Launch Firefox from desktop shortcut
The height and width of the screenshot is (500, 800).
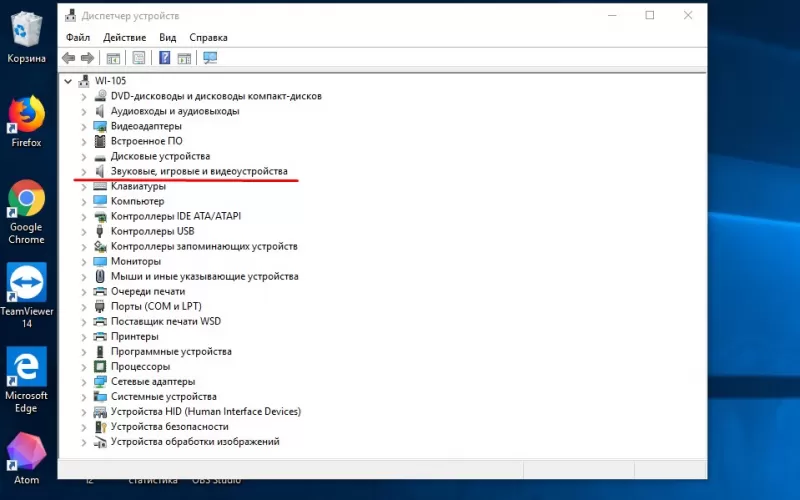pyautogui.click(x=27, y=122)
